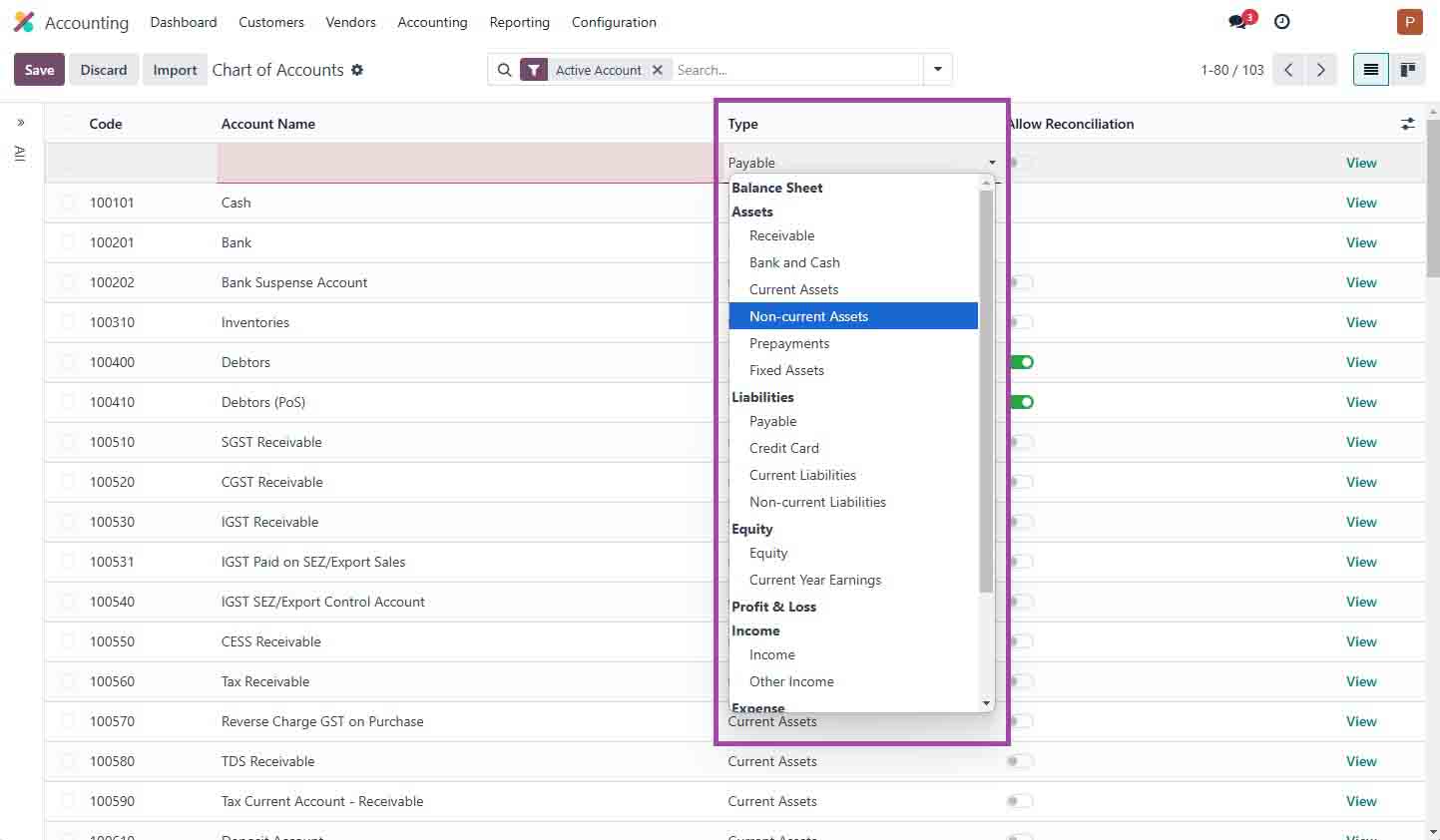Image resolution: width=1440 pixels, height=840 pixels.
Task: Open the user avatar menu labeled P
Action: (1409, 21)
